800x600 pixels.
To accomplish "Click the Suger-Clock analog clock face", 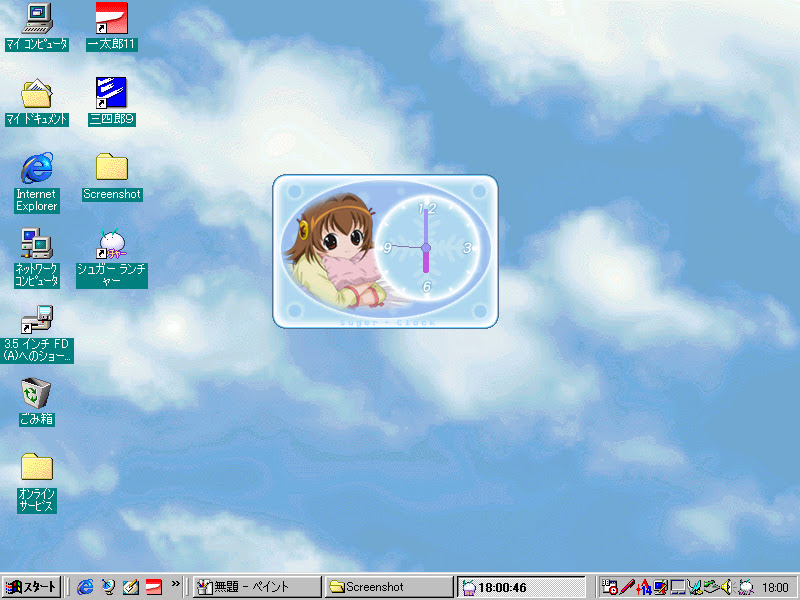I will coord(426,248).
